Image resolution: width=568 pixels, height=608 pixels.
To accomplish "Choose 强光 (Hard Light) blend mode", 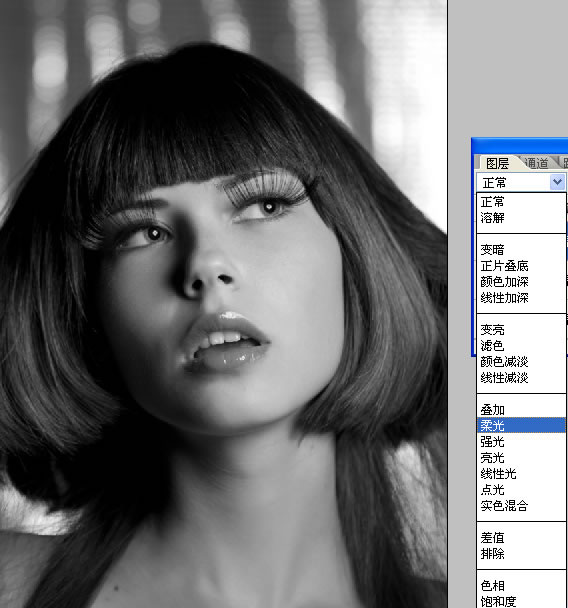I will 521,442.
